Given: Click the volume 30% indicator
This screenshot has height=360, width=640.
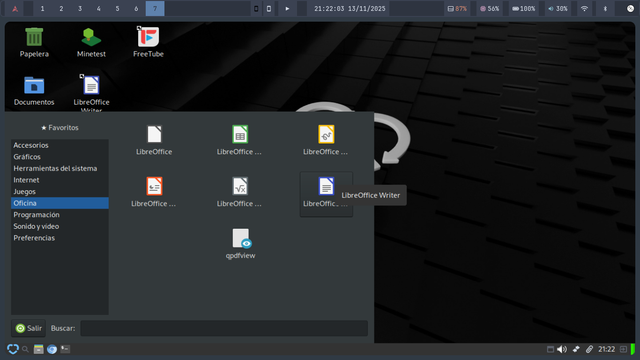Looking at the screenshot, I should (x=558, y=9).
